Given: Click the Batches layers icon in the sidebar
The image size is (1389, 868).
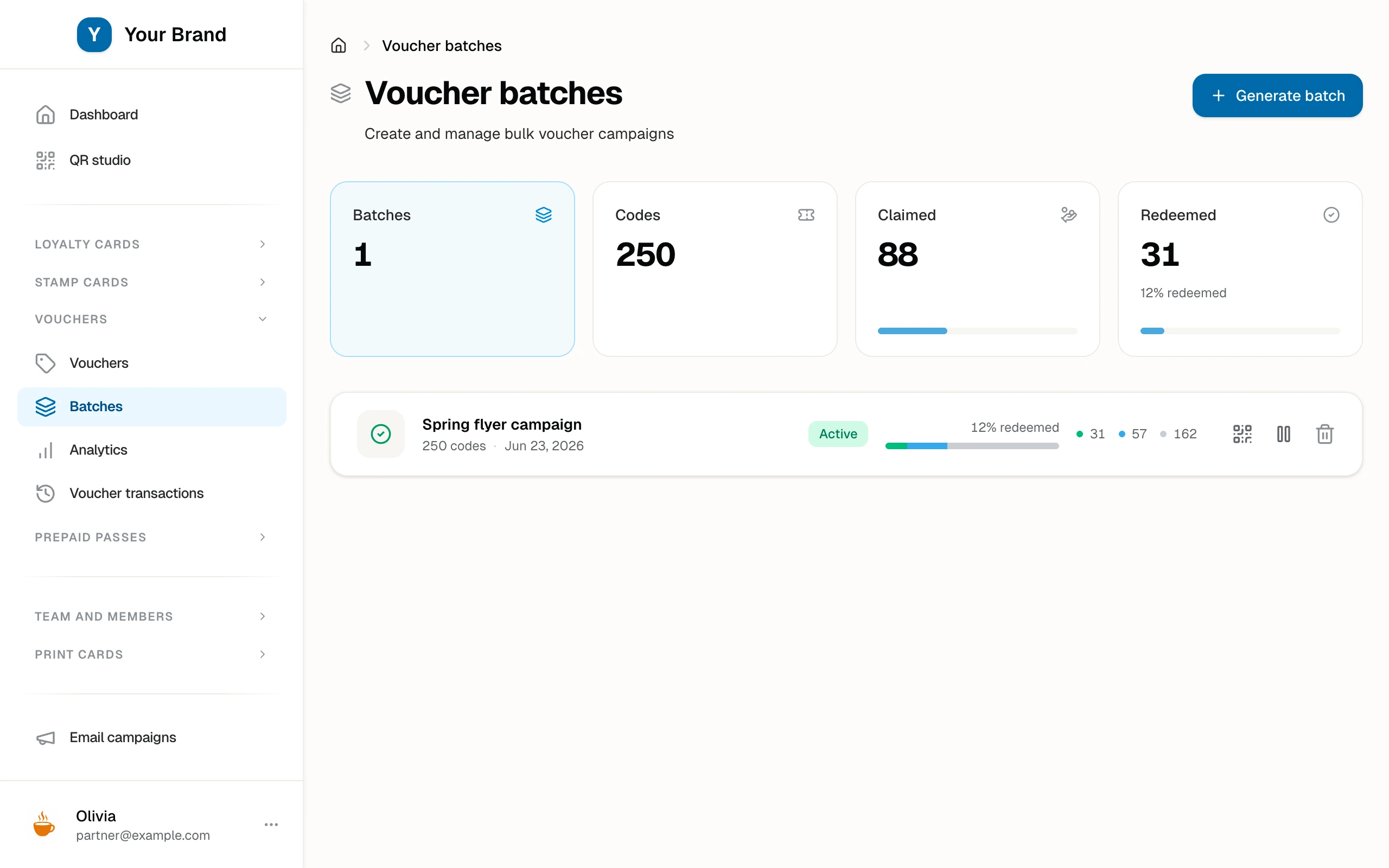Looking at the screenshot, I should pyautogui.click(x=46, y=406).
